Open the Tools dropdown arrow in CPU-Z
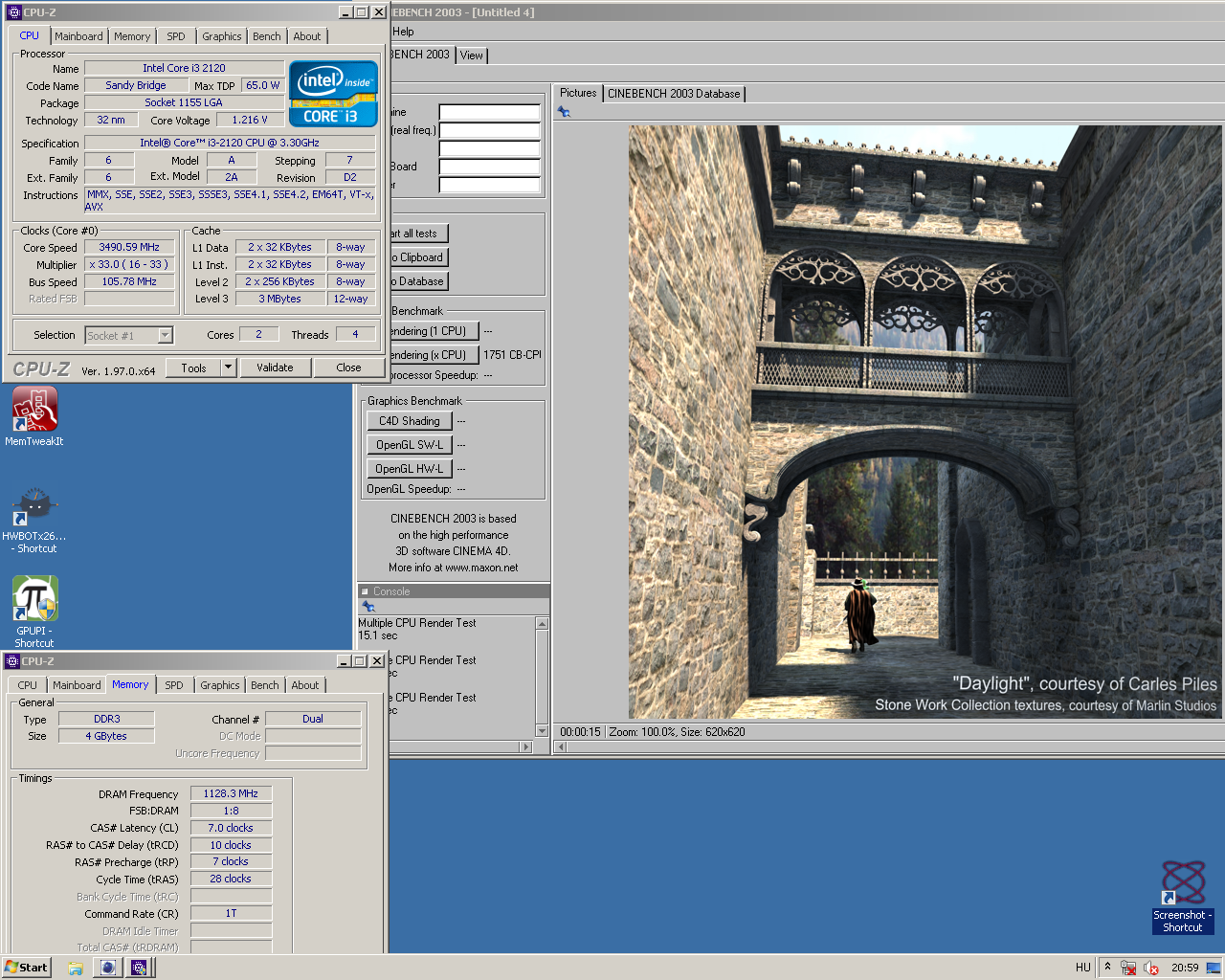This screenshot has width=1225, height=980. point(228,367)
